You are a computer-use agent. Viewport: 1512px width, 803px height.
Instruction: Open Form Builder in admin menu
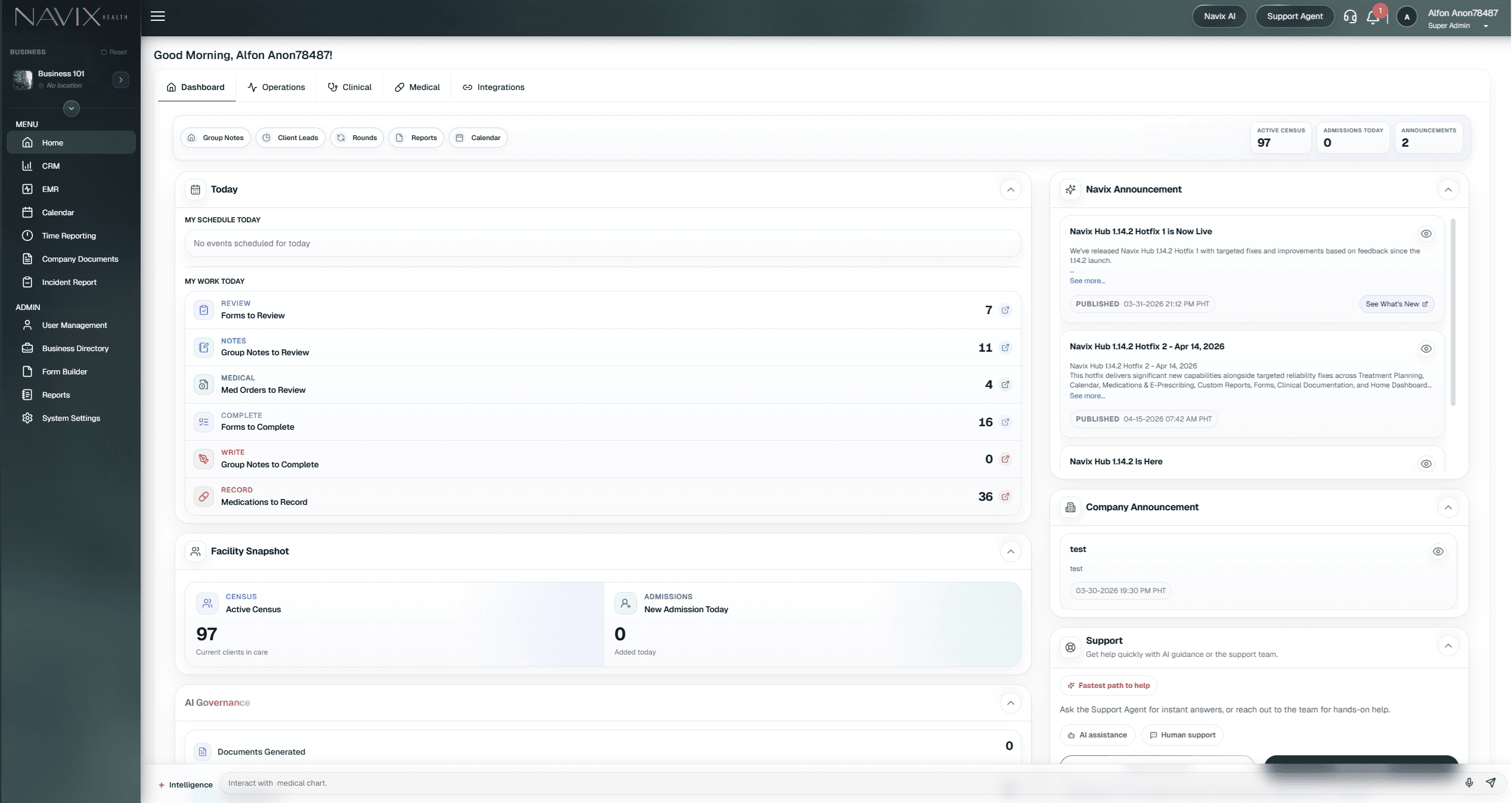coord(71,371)
